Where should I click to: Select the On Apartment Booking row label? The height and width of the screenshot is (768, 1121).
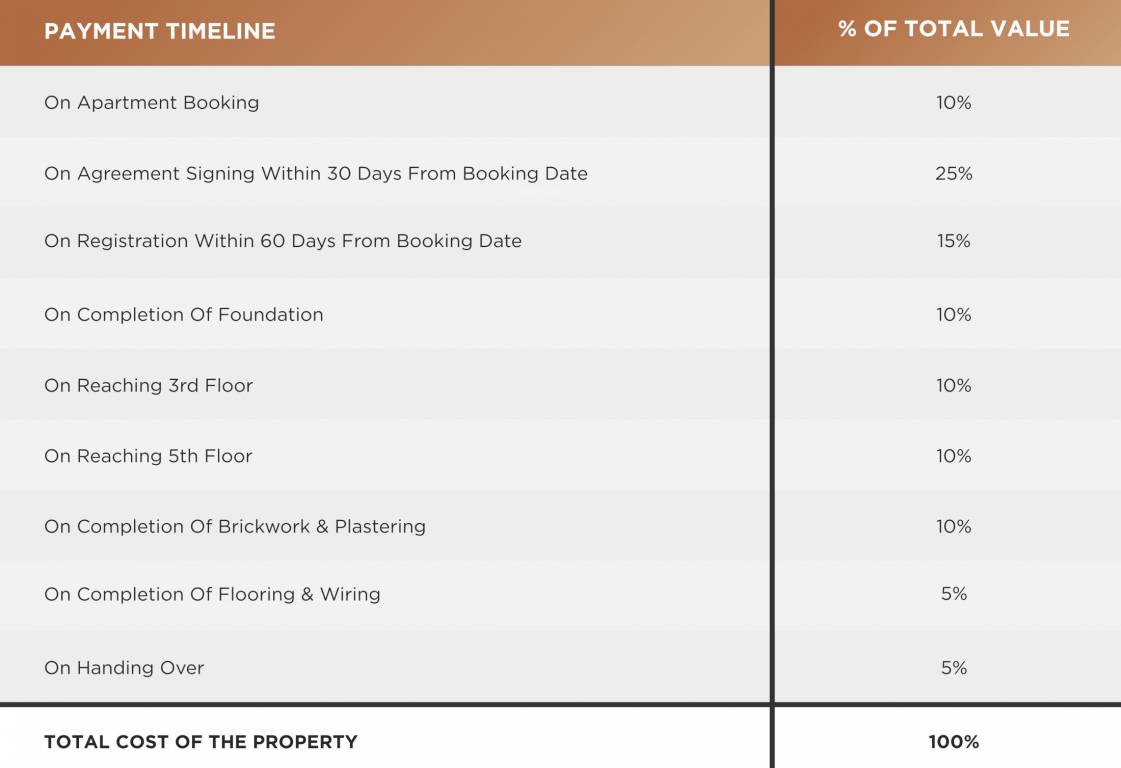pyautogui.click(x=151, y=103)
